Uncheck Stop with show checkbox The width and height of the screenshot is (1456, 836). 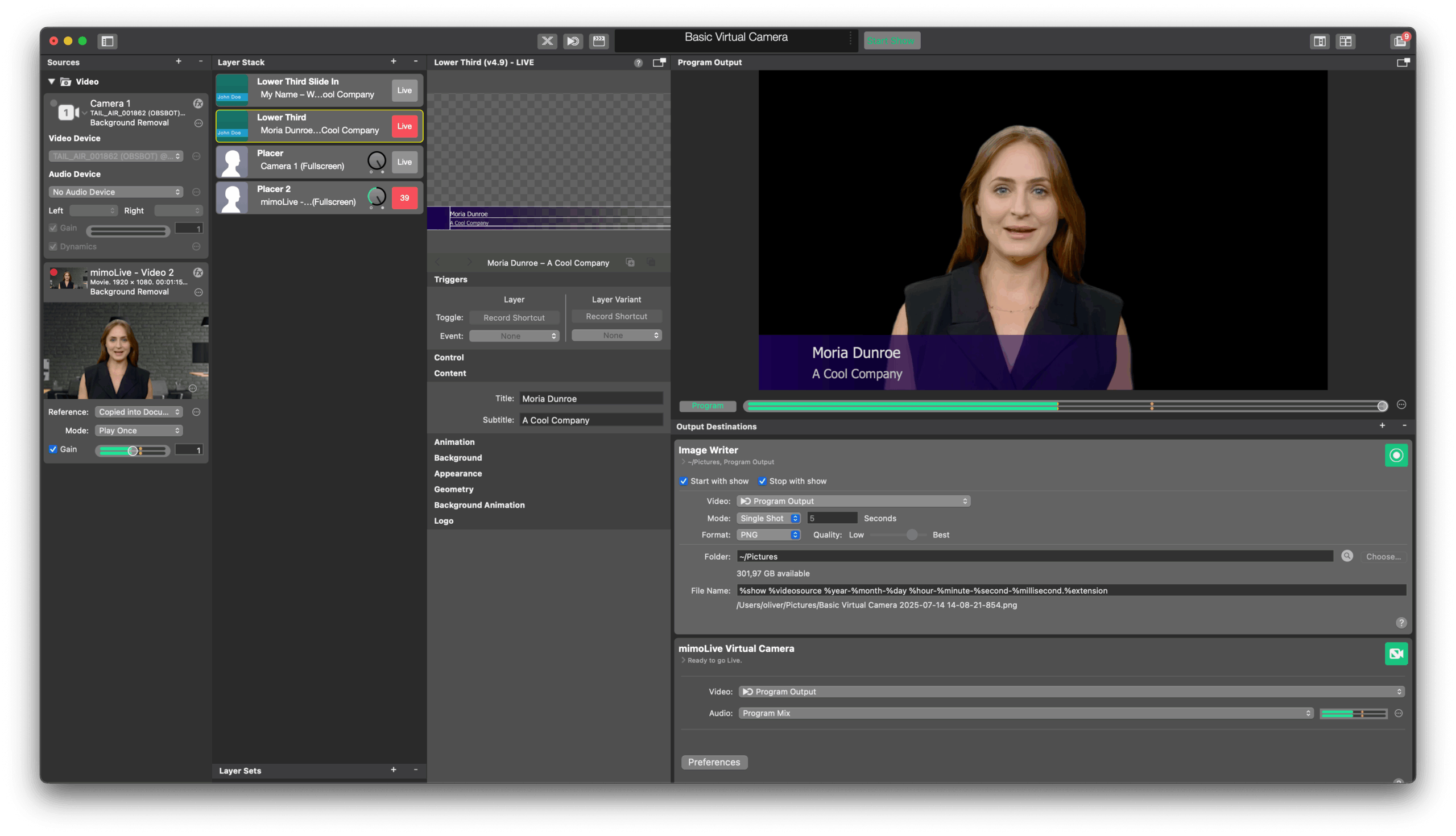[762, 481]
